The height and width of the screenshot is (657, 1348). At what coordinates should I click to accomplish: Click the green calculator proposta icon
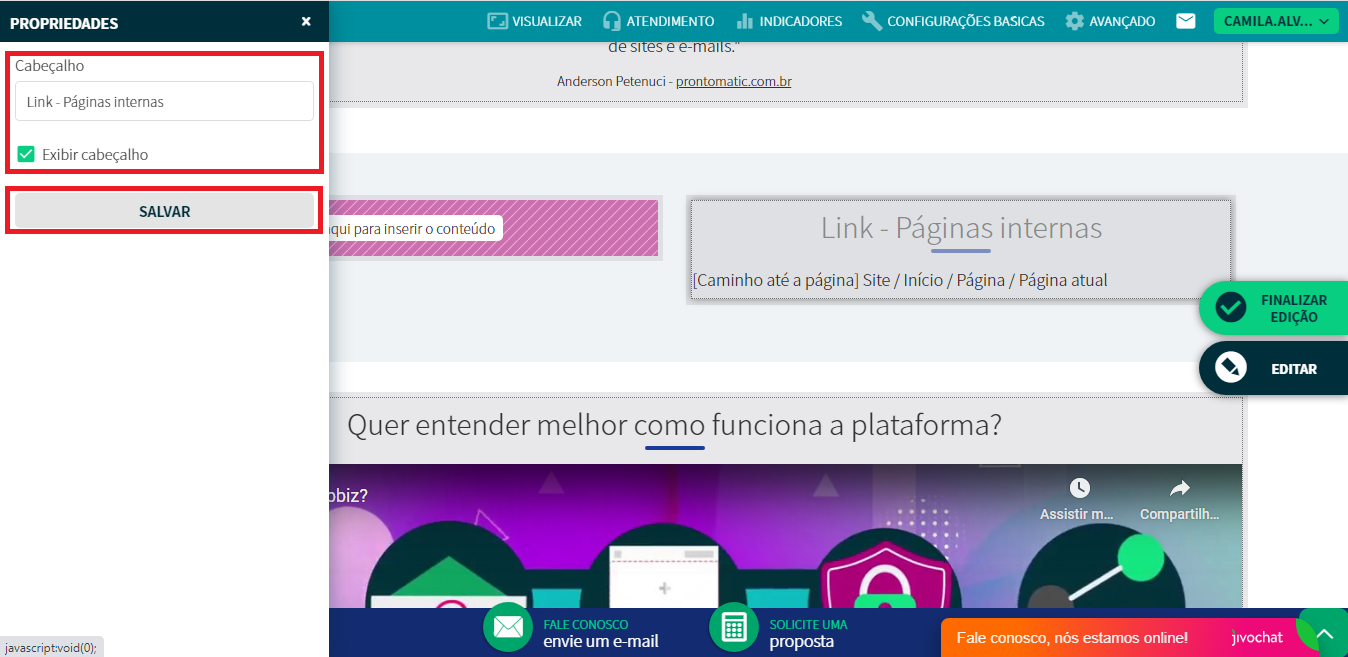pos(734,627)
